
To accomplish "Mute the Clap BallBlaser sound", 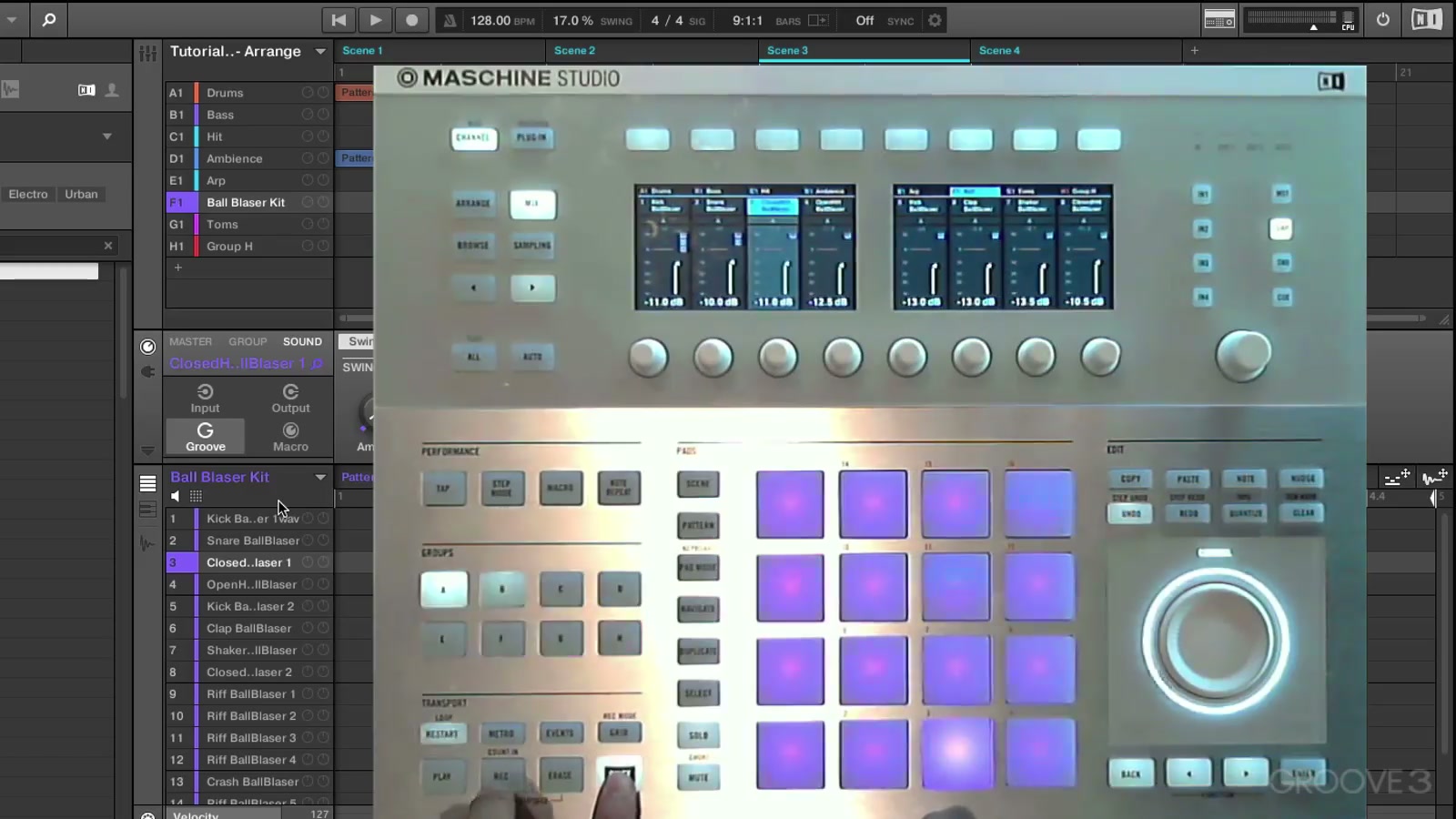I will (308, 628).
